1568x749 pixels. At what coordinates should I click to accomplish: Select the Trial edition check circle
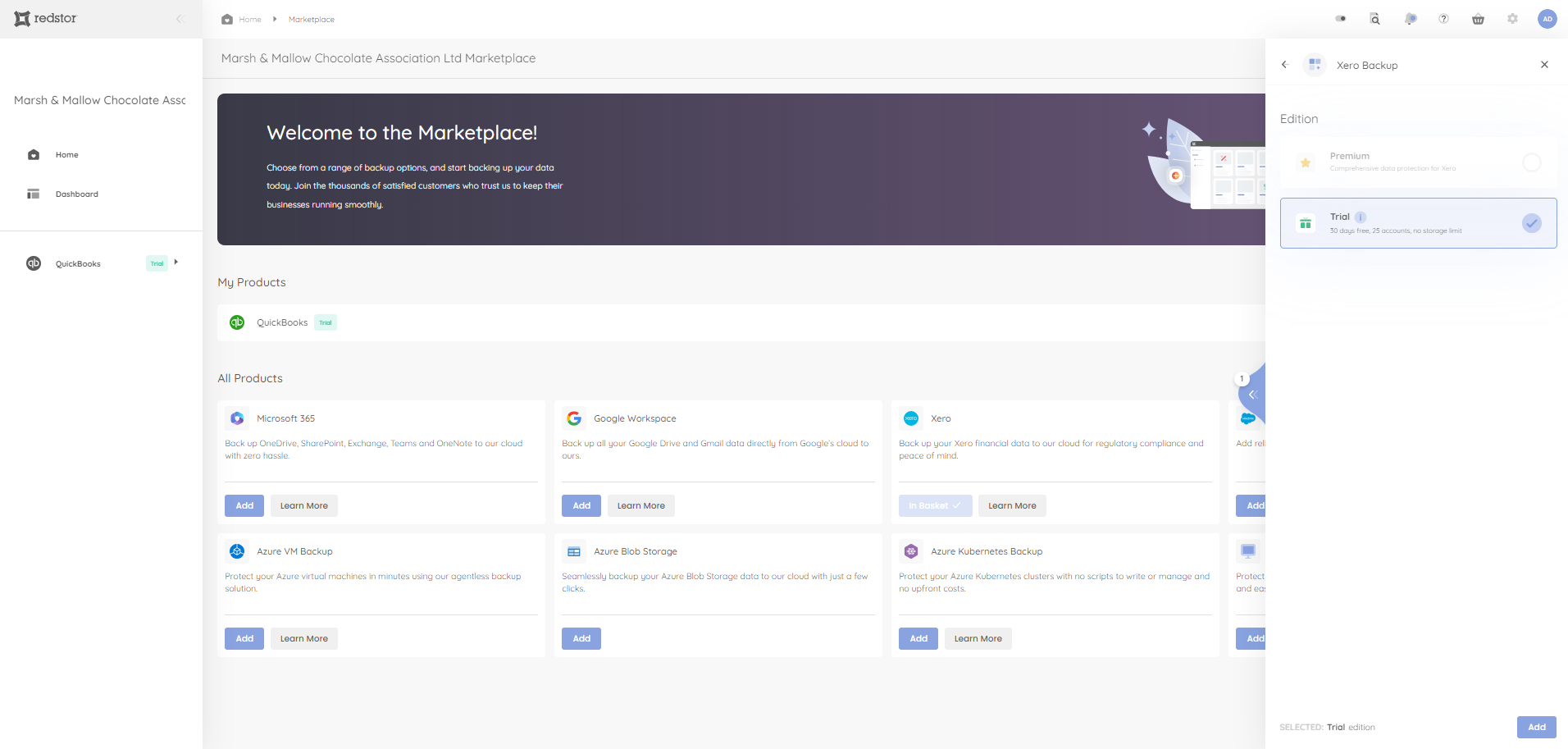(x=1531, y=223)
